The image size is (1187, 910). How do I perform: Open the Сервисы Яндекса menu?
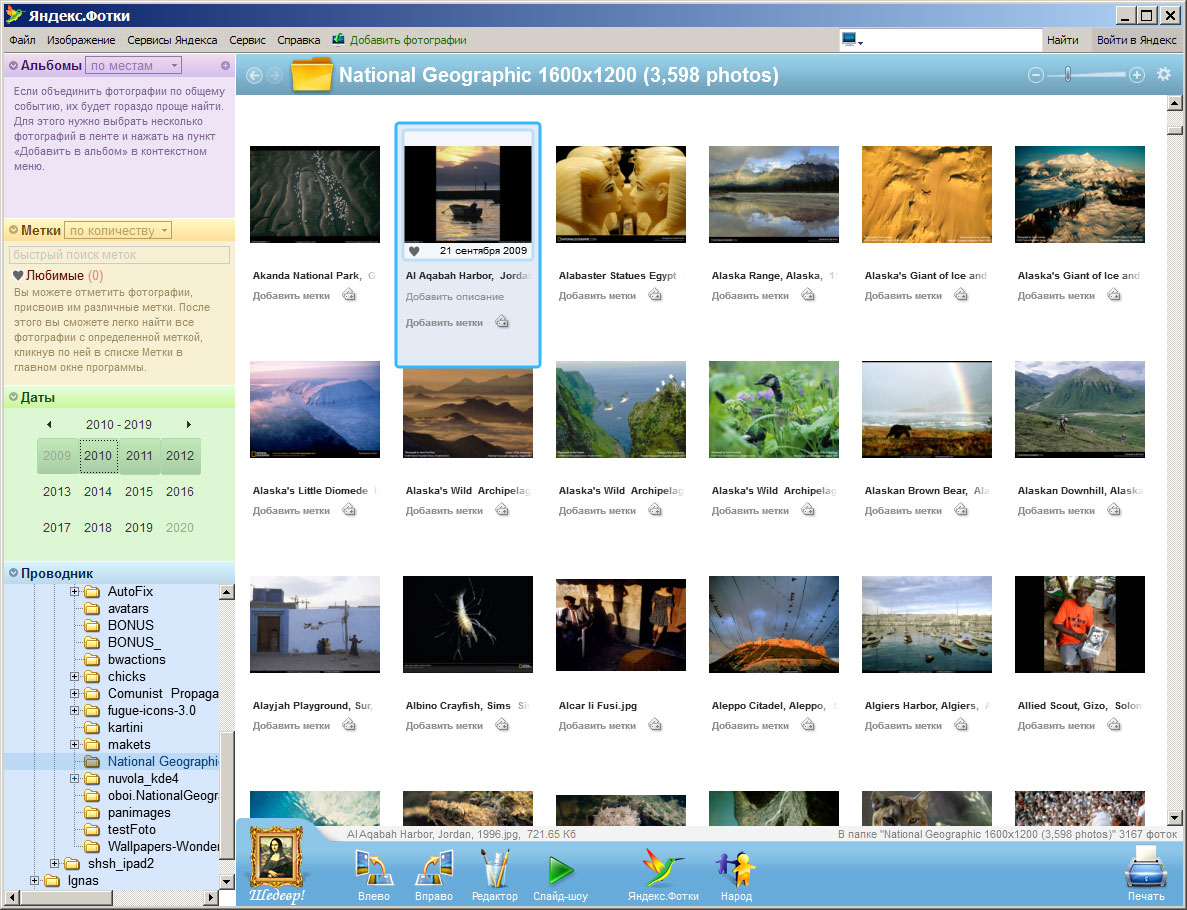pos(172,40)
